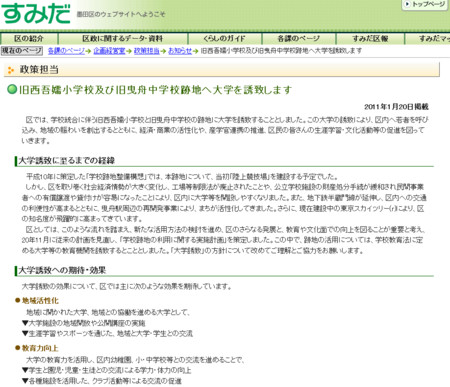Viewport: 450px width, 387px height.
Task: Click the heading 大学誘致への期待・効果
Action: click(62, 270)
